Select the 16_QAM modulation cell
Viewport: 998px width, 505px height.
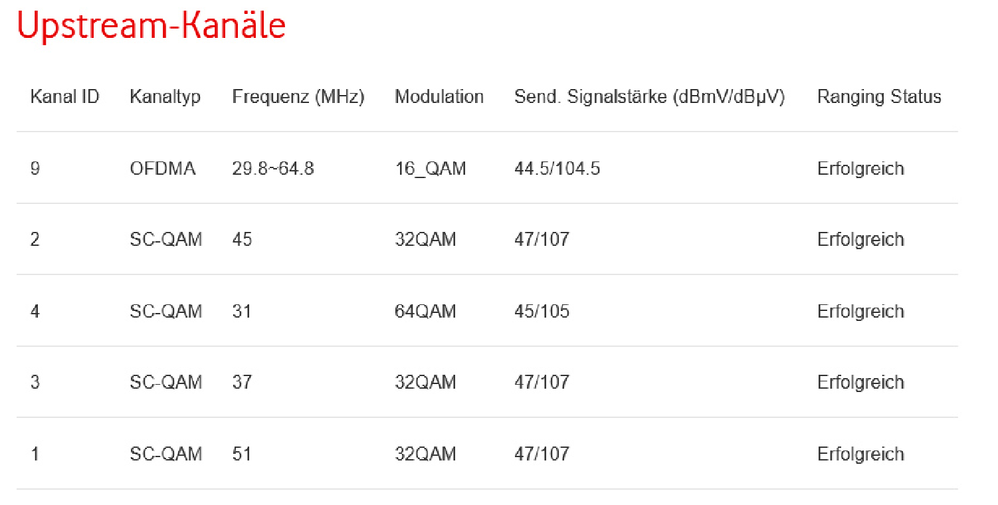click(x=430, y=169)
